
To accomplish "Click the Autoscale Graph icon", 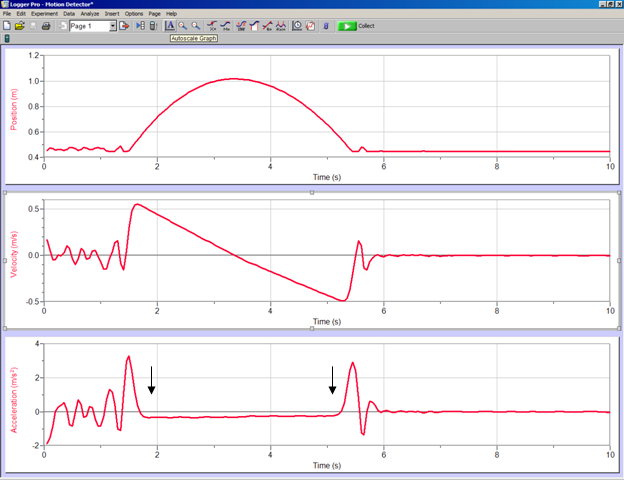I will (169, 25).
